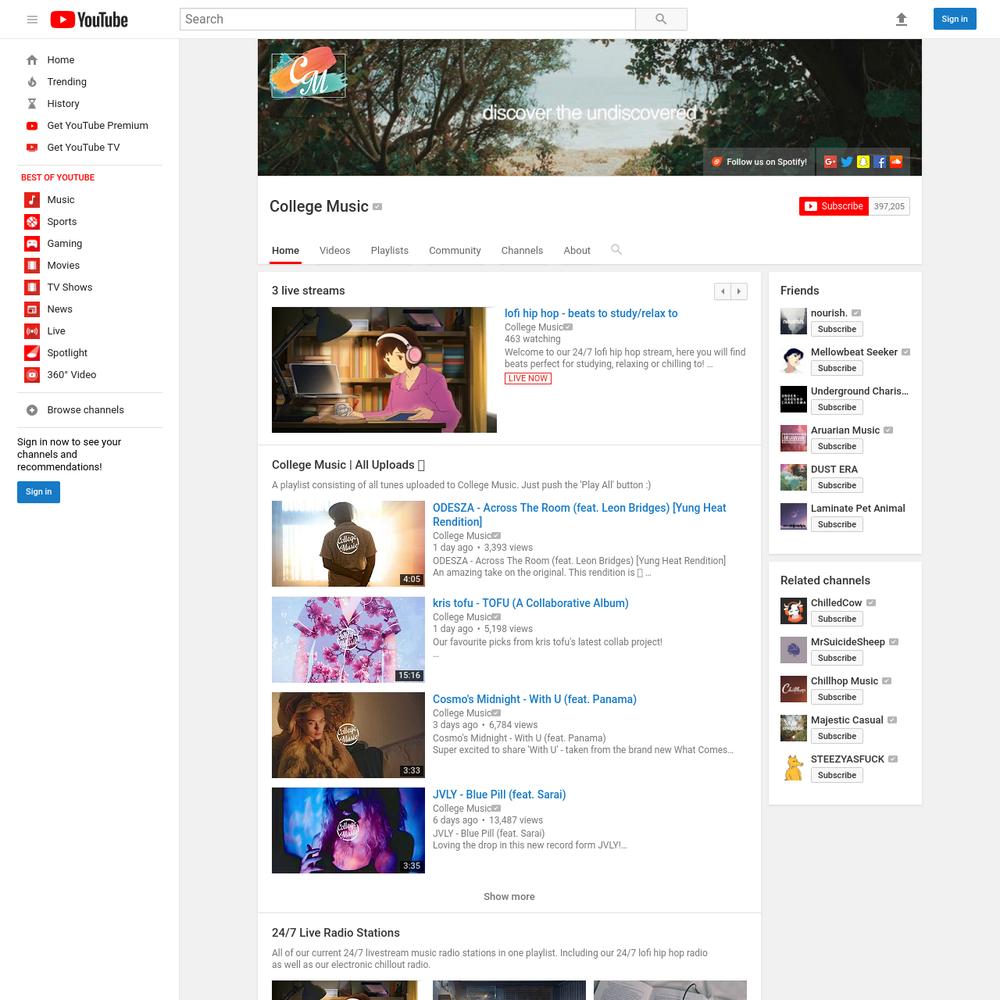Switch to the Videos tab
Image resolution: width=1000 pixels, height=1000 pixels.
335,251
